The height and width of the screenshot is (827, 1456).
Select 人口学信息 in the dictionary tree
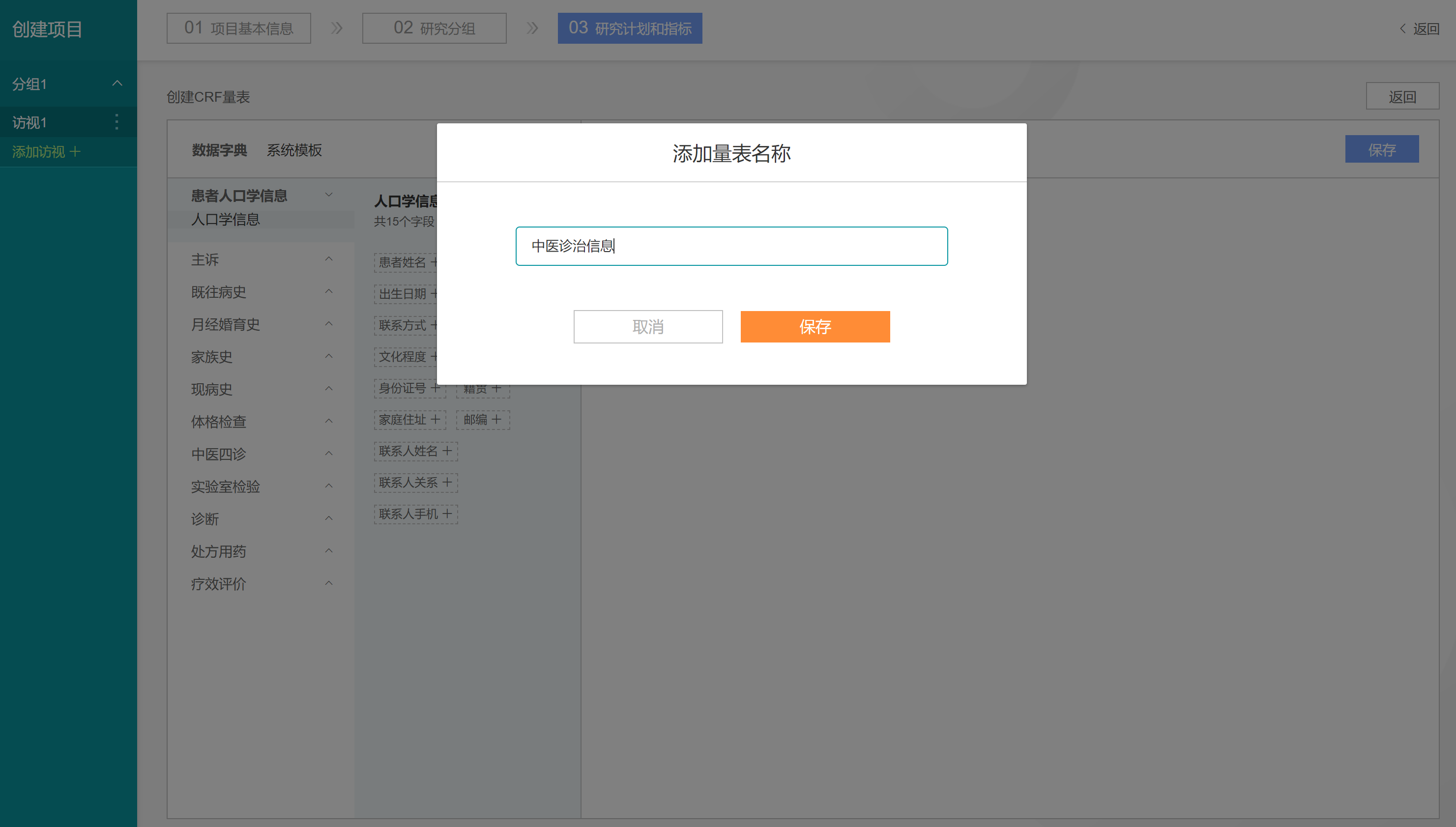[x=226, y=220]
